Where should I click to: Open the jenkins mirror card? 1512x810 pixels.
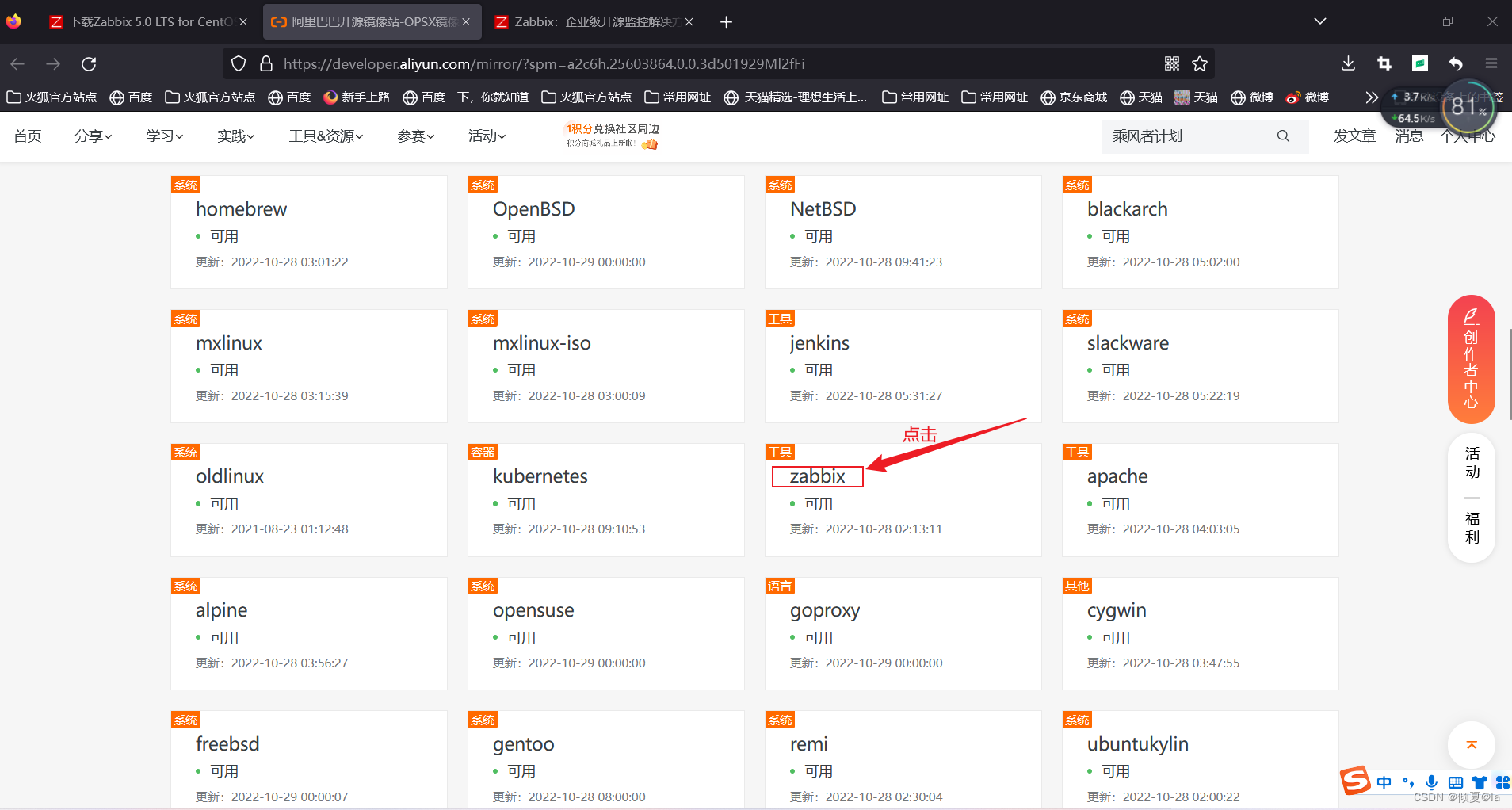click(903, 366)
